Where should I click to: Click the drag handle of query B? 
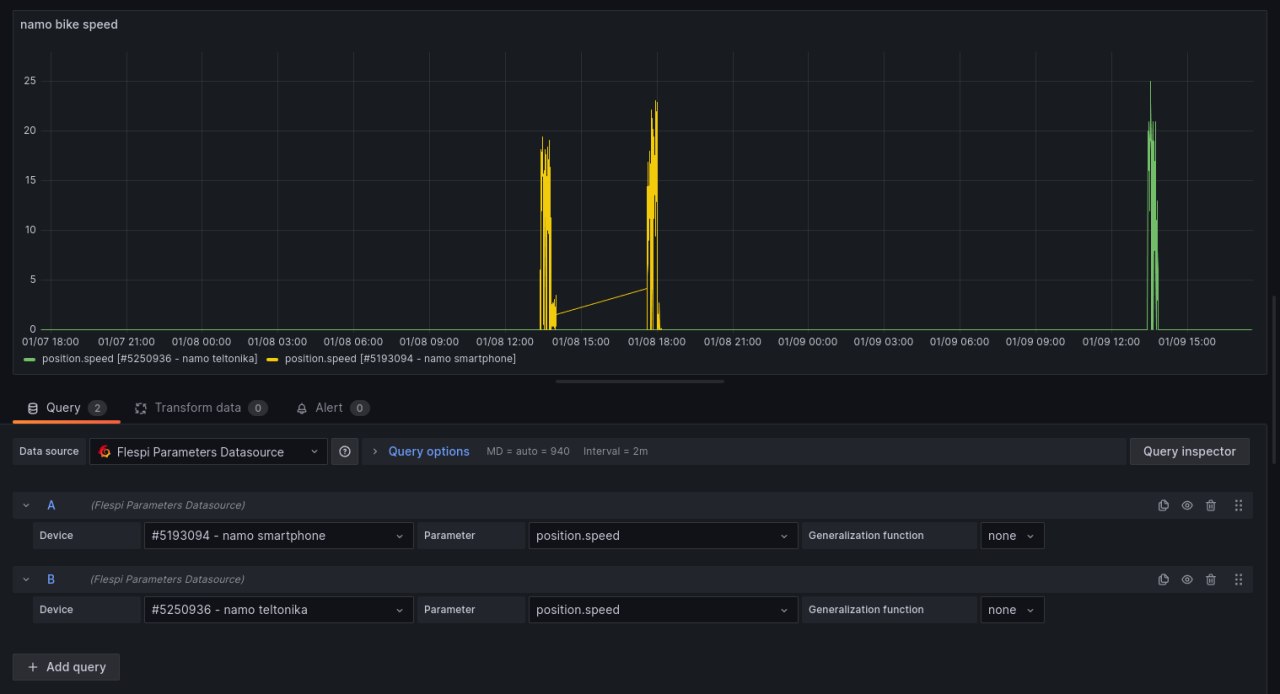(1238, 579)
